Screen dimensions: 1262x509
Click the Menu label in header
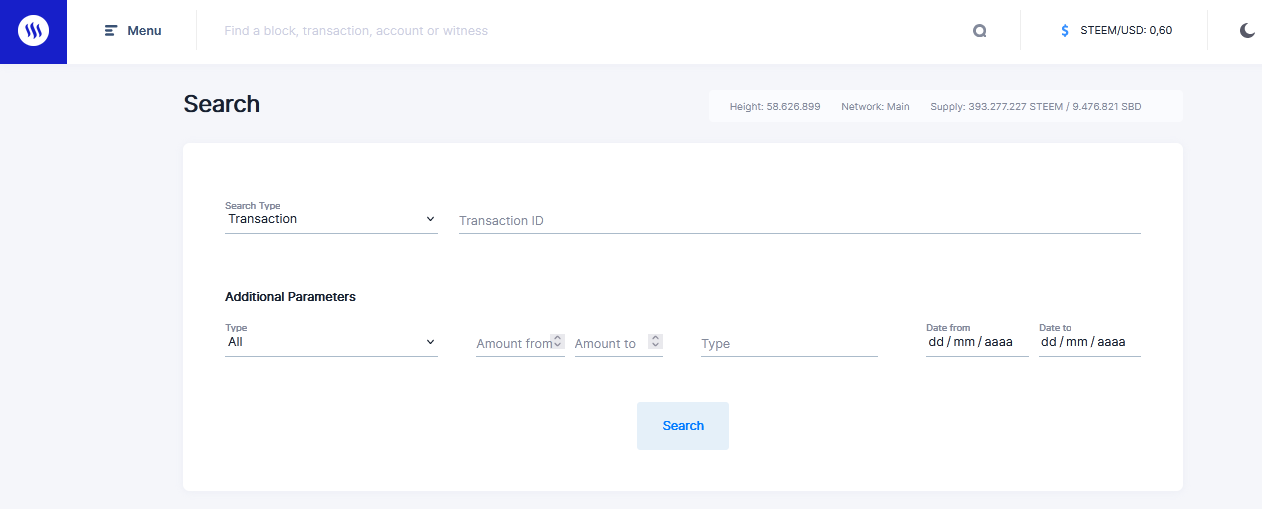coord(144,31)
